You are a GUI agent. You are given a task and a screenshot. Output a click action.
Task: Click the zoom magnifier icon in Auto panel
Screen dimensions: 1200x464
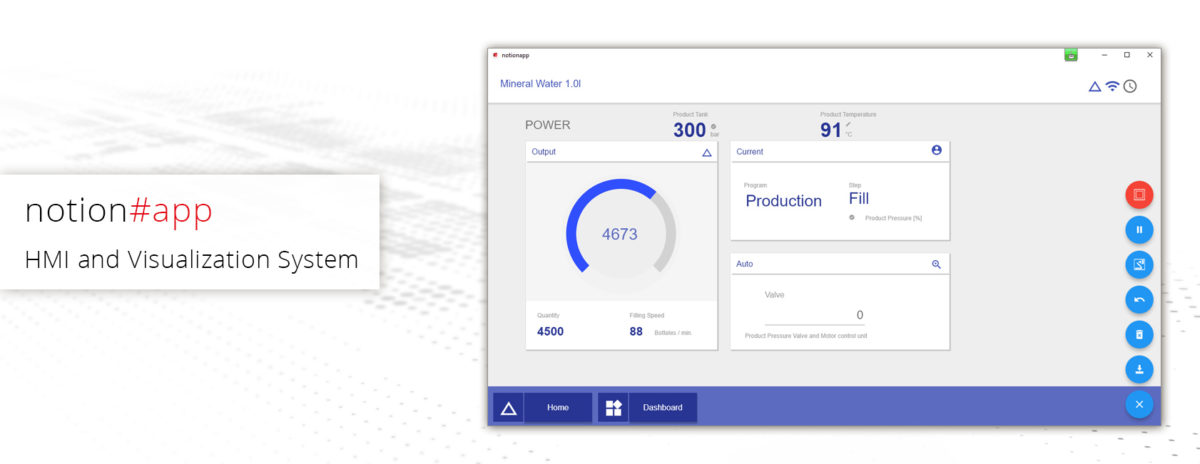pos(936,264)
